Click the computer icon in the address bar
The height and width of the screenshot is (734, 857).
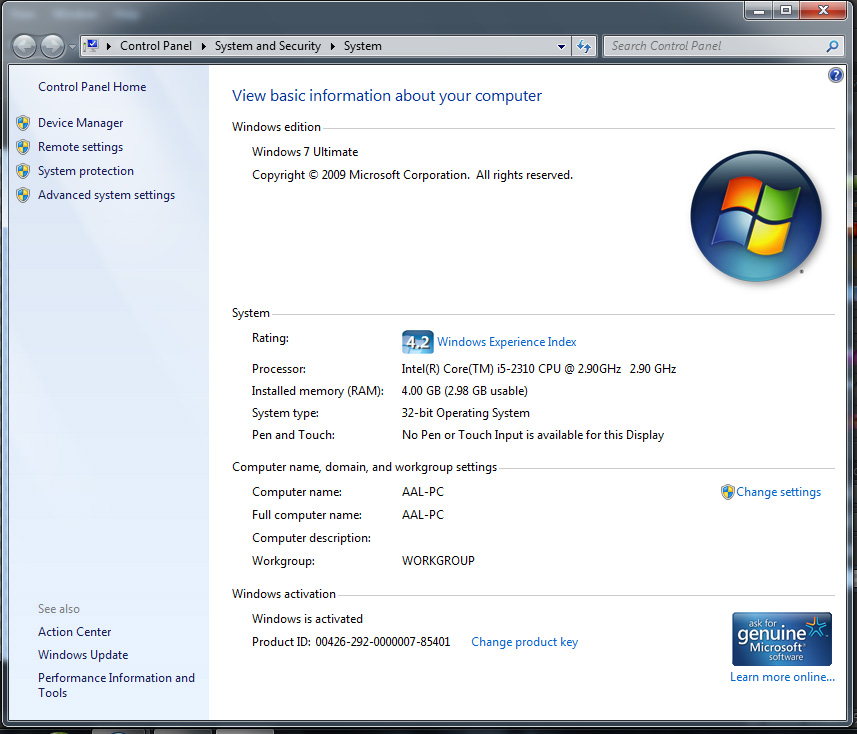click(92, 46)
